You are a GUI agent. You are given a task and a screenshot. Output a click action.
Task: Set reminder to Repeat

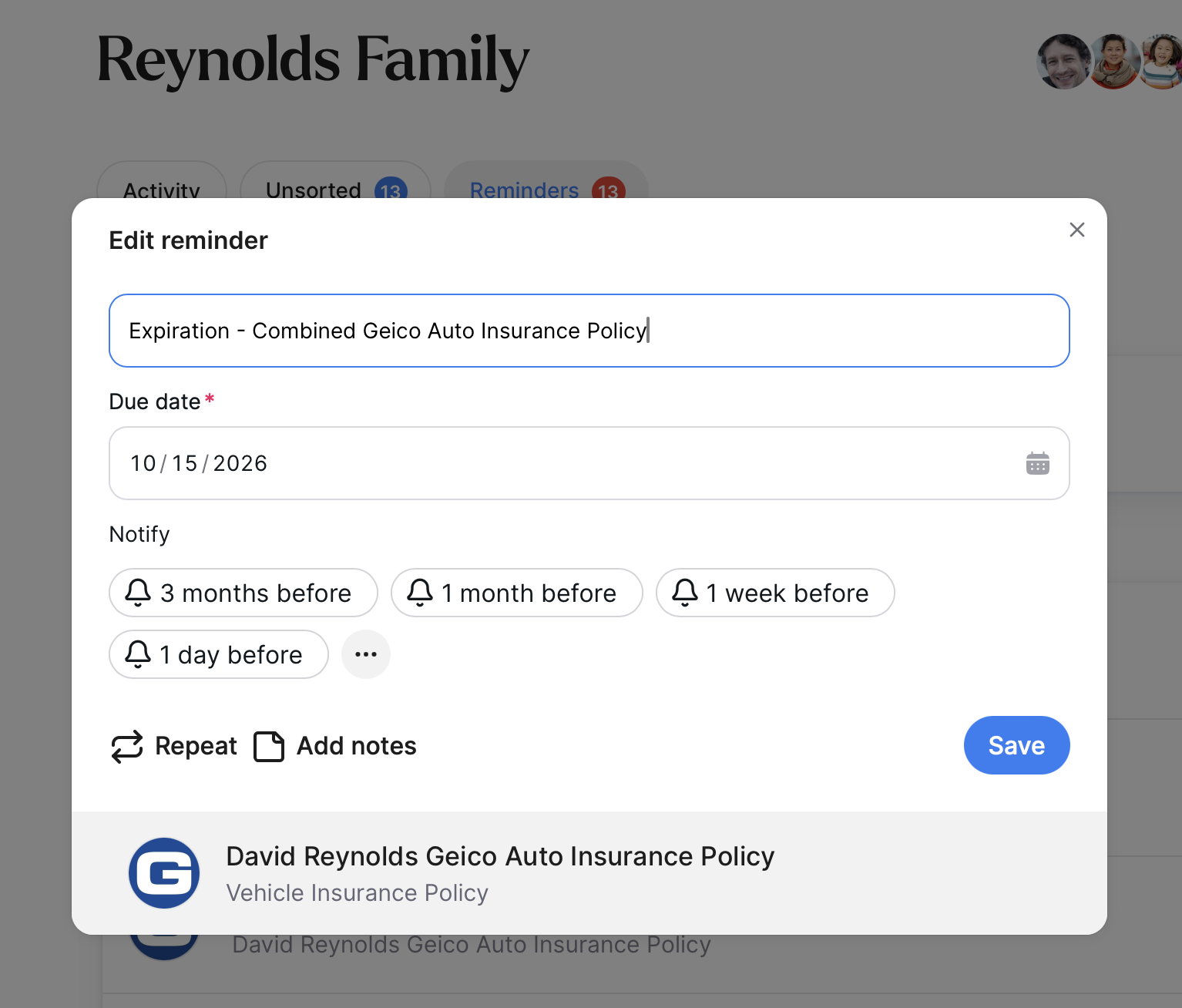174,746
